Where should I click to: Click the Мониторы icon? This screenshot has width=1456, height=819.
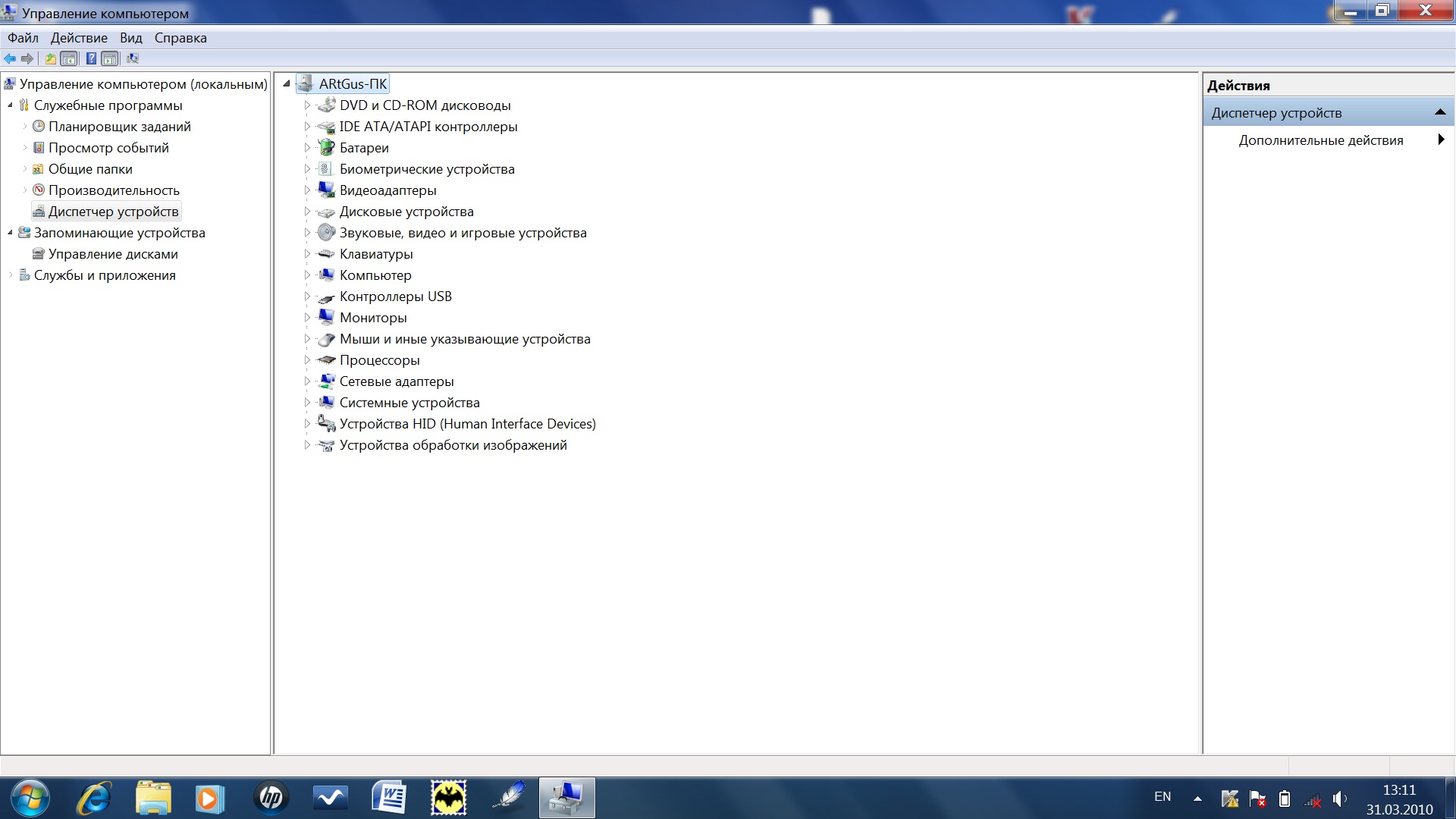[326, 317]
